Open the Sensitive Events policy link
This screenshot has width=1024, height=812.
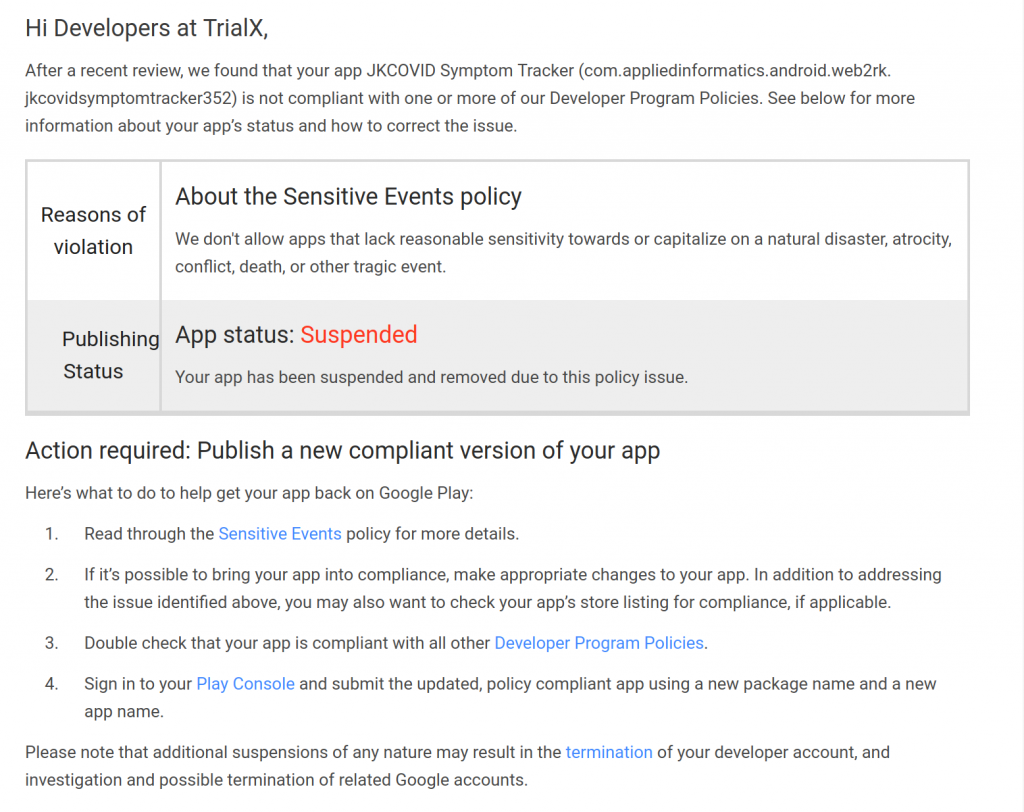[280, 534]
